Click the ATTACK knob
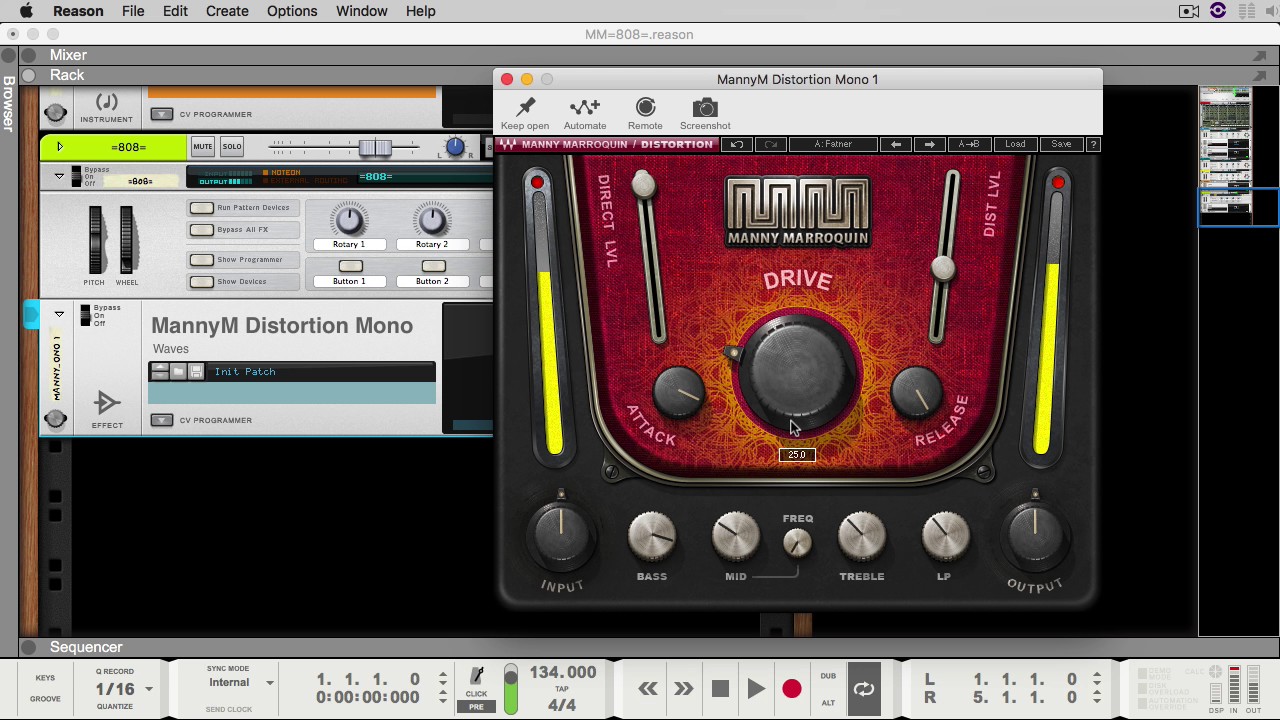Screen dimensions: 1280x720 (680, 392)
